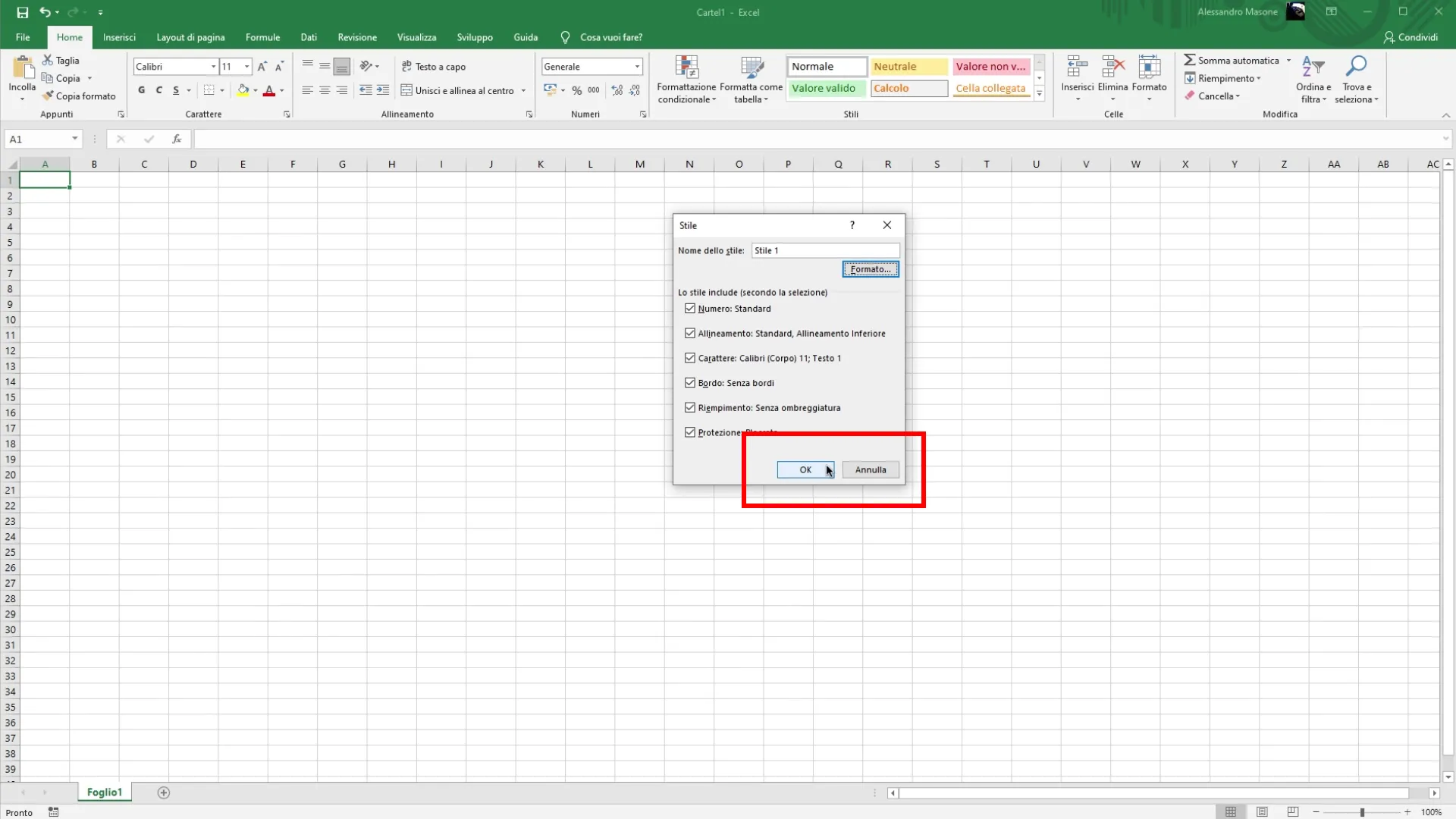Click the Bold (G) formatting icon
Screen dimensions: 1456x819
tap(141, 90)
